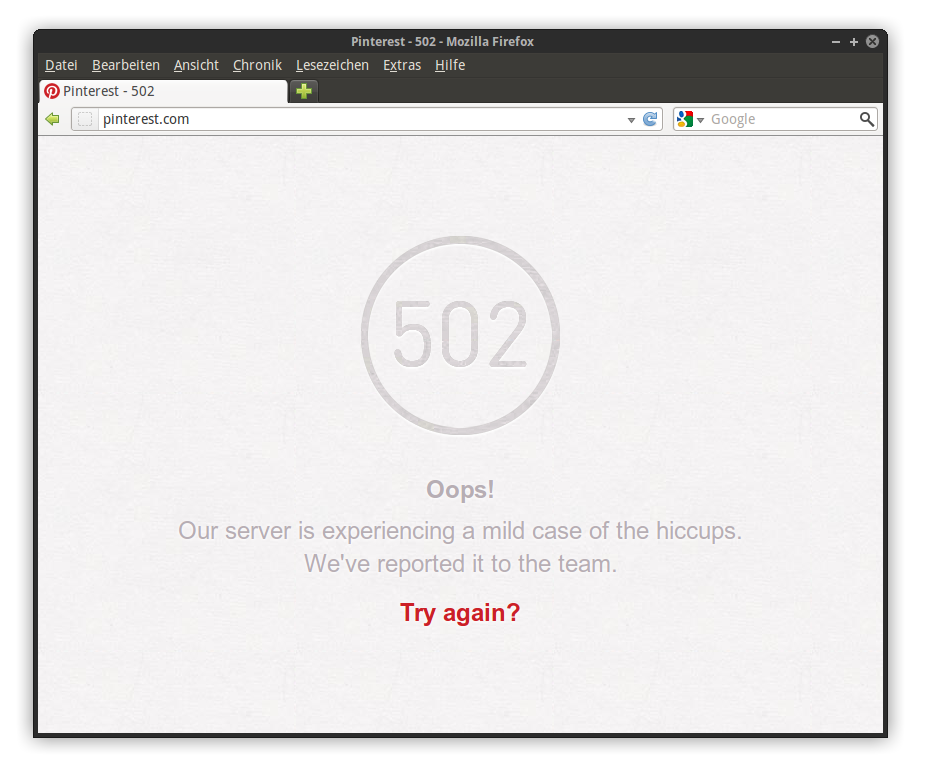
Task: Click the text 'We've reported it to the team.'
Action: pyautogui.click(x=461, y=564)
